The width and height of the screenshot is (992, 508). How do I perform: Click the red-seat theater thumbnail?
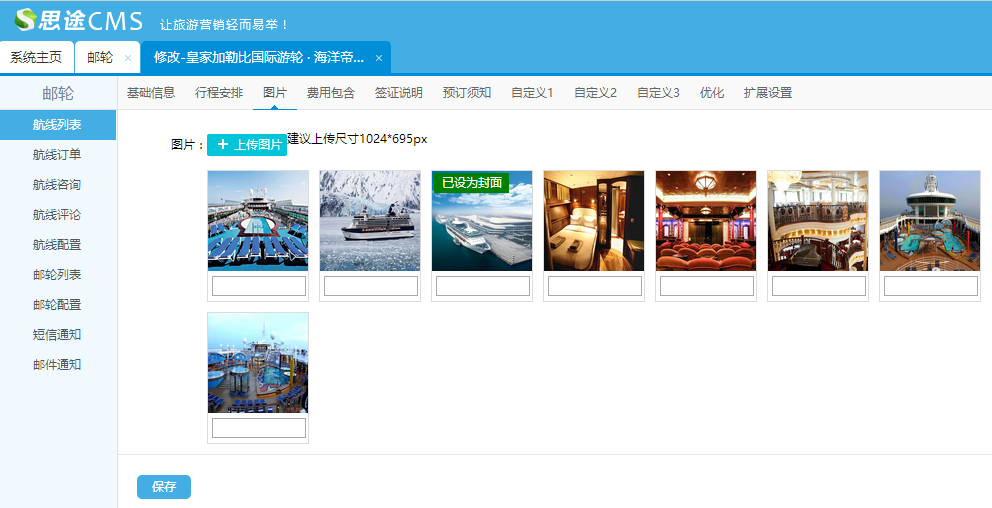706,221
